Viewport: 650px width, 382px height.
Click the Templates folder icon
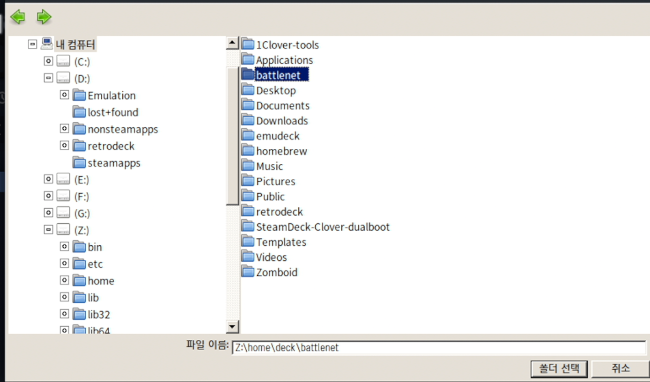click(248, 242)
